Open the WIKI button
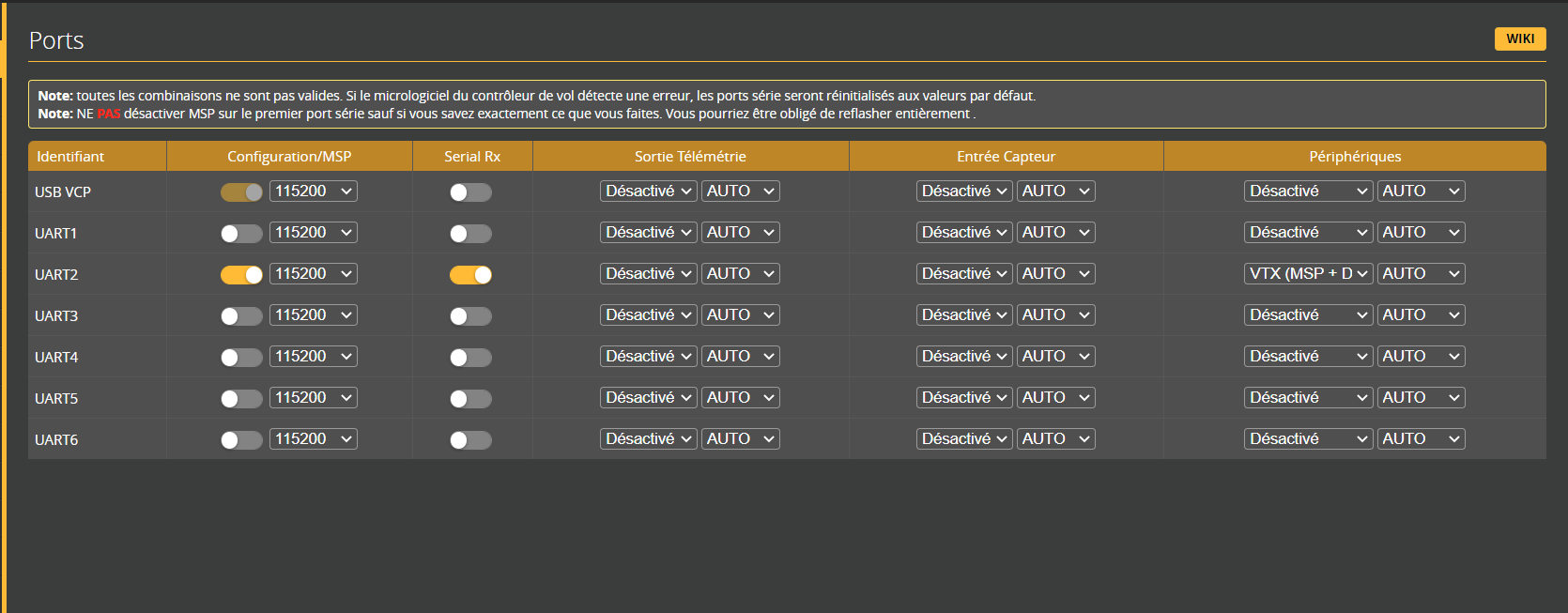 pyautogui.click(x=1519, y=38)
